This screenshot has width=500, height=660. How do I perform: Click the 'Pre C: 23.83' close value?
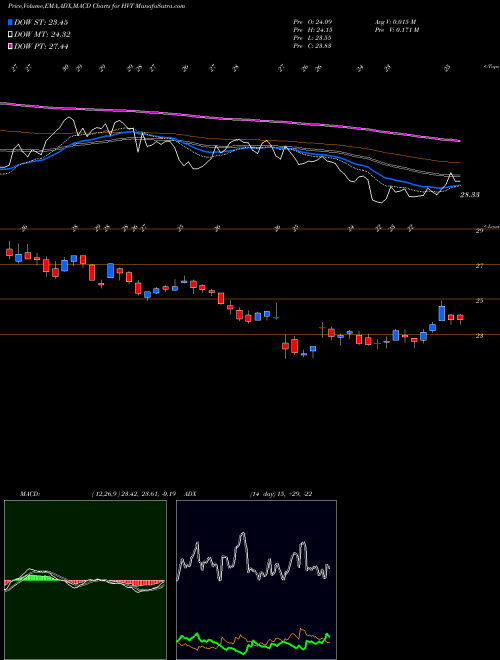(313, 45)
